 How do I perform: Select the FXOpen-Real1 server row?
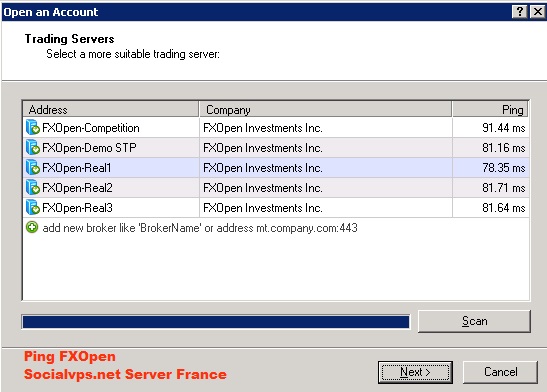(x=276, y=168)
